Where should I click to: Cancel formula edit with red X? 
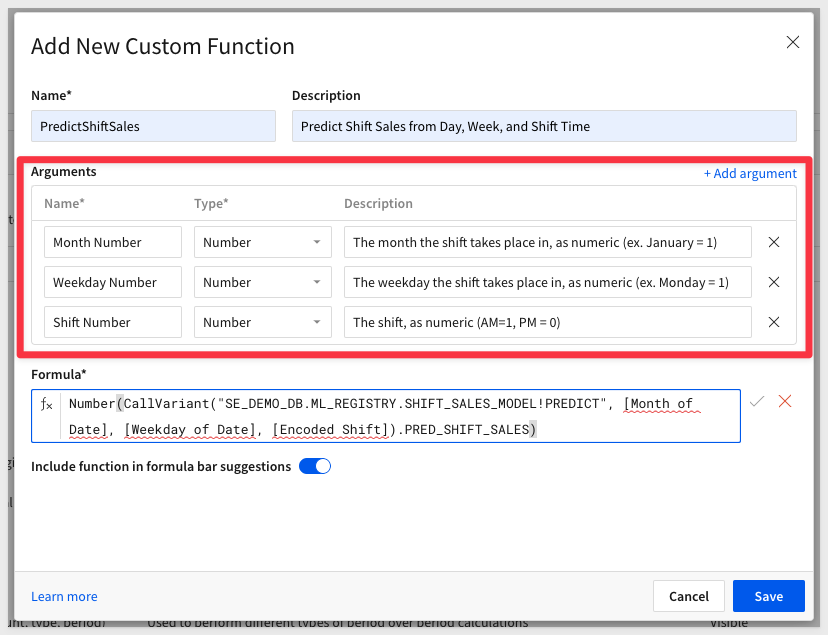pyautogui.click(x=785, y=401)
